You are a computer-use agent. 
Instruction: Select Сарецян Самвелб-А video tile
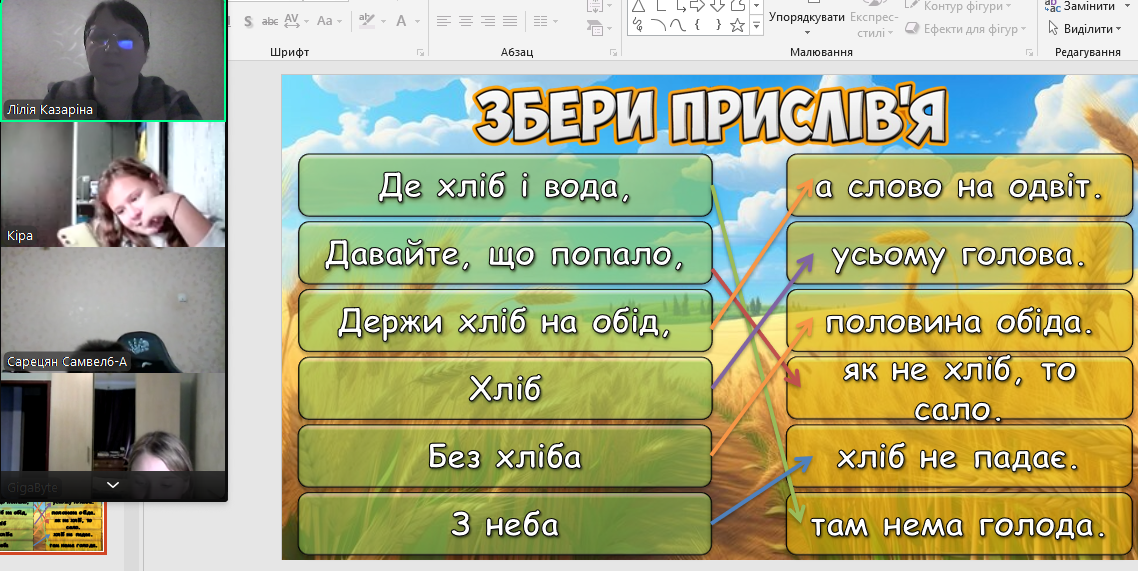click(x=112, y=310)
